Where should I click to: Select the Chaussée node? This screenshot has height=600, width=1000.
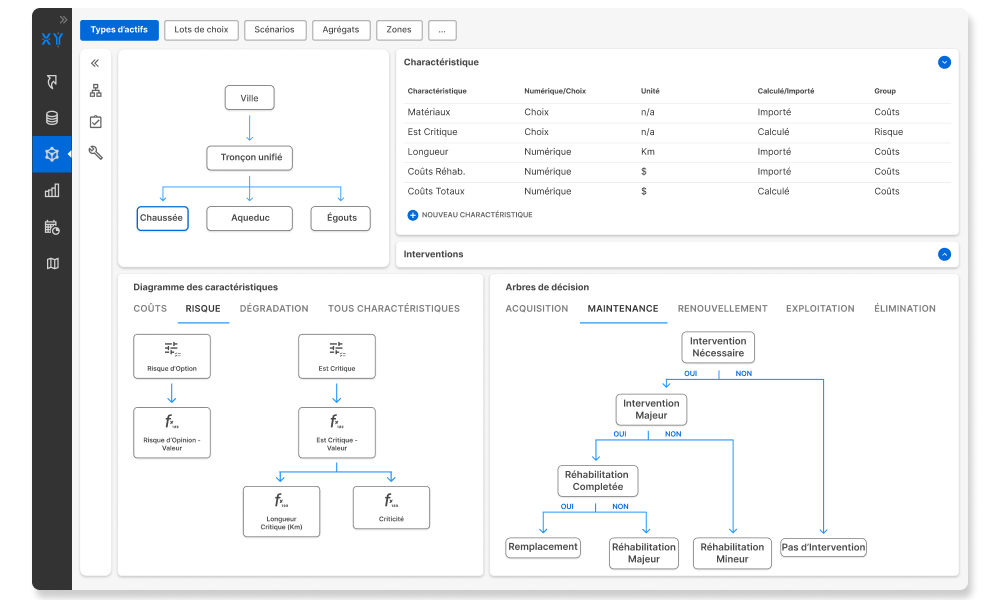coord(162,218)
